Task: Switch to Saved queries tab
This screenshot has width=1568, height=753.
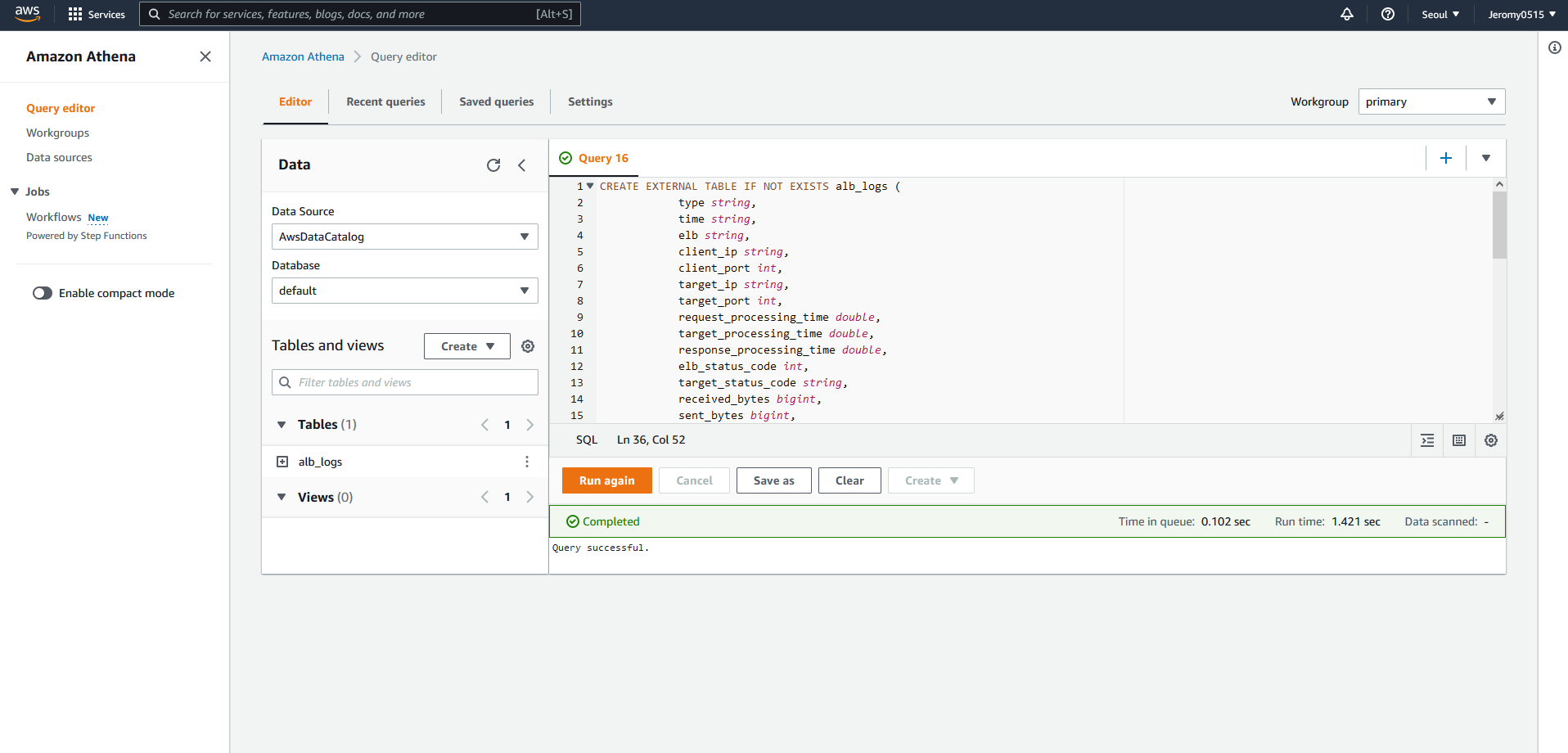Action: (x=497, y=101)
